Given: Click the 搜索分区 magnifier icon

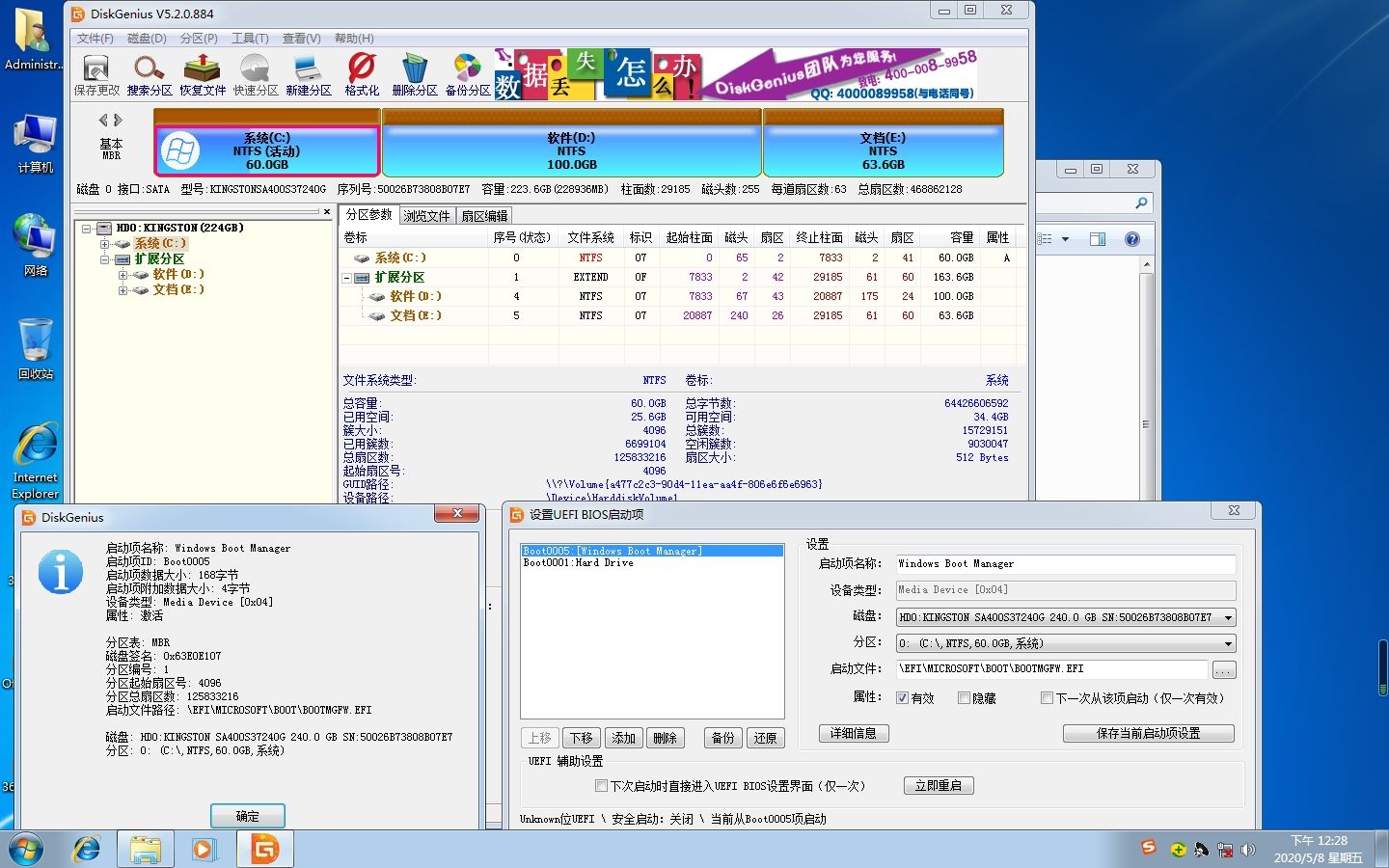Looking at the screenshot, I should coord(150,75).
